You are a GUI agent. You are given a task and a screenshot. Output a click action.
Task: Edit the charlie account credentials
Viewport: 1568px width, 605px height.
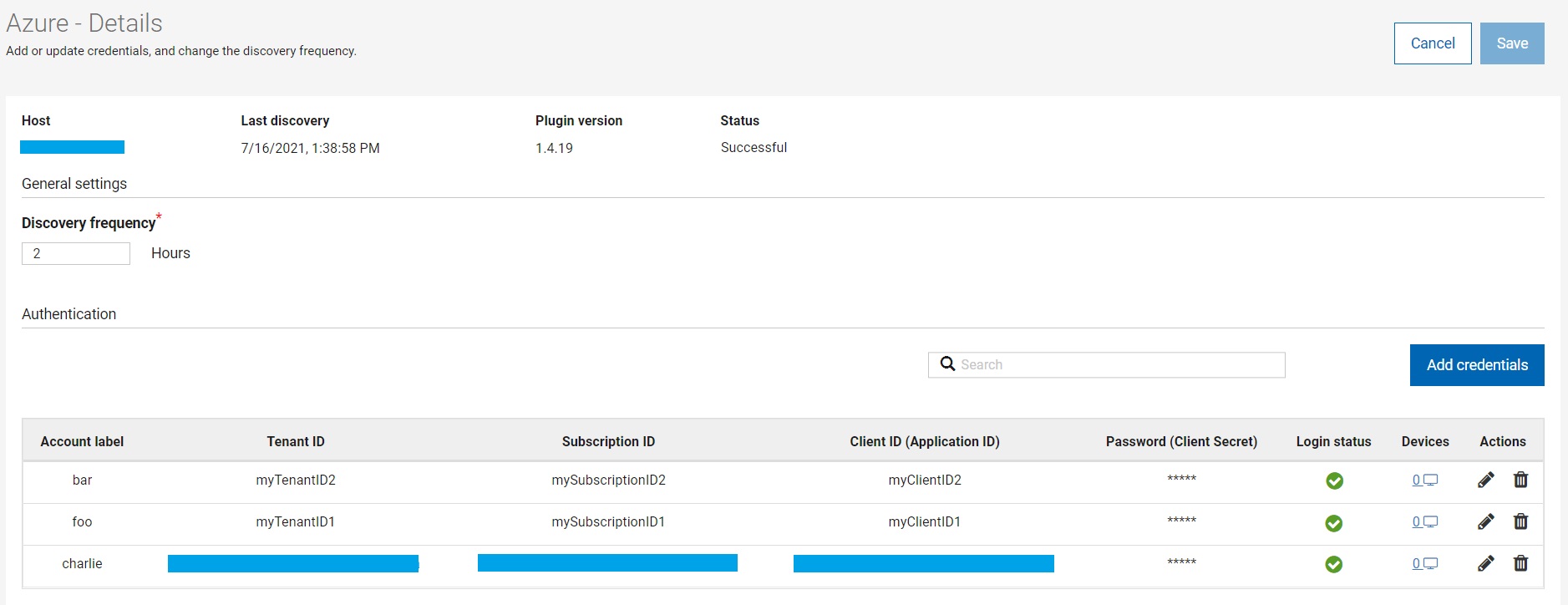(x=1485, y=564)
